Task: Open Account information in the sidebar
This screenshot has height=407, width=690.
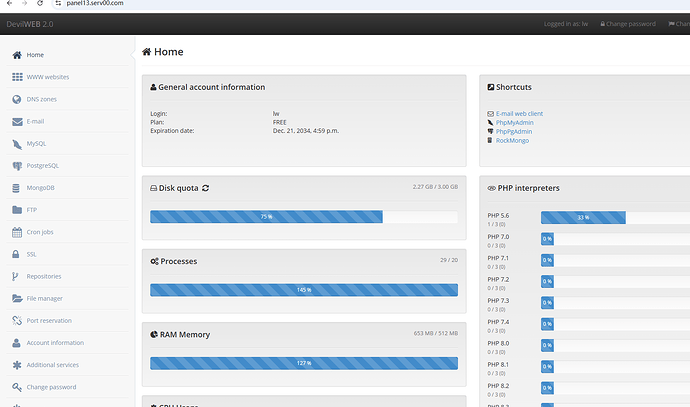Action: point(55,343)
